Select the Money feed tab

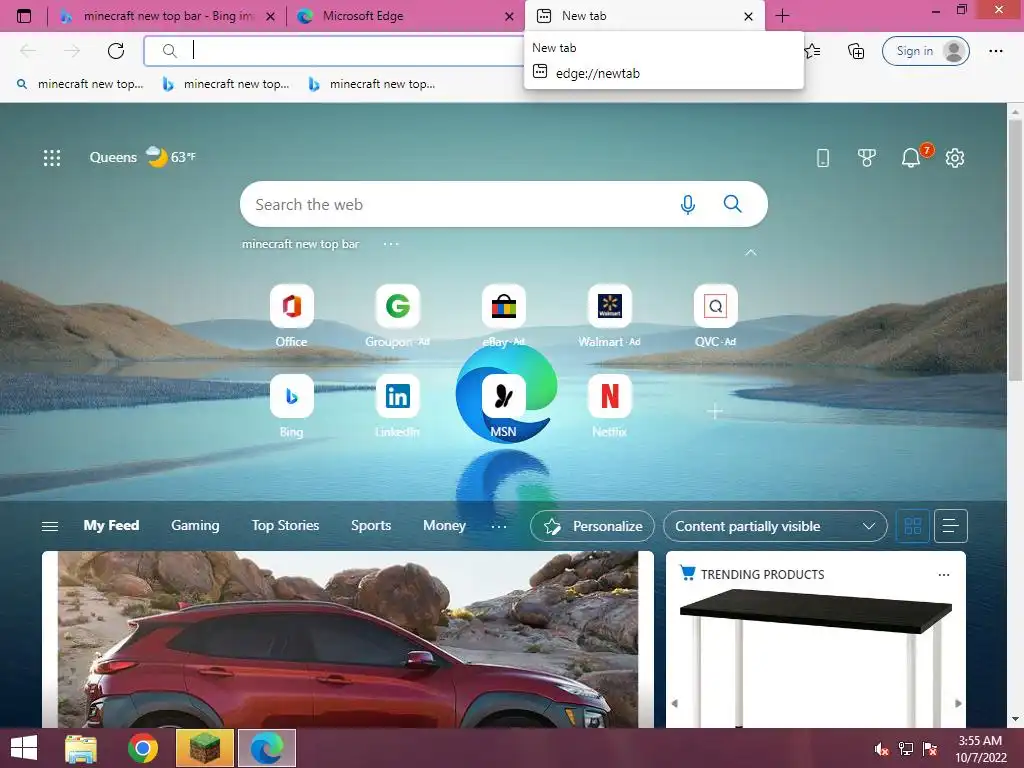[x=444, y=526]
